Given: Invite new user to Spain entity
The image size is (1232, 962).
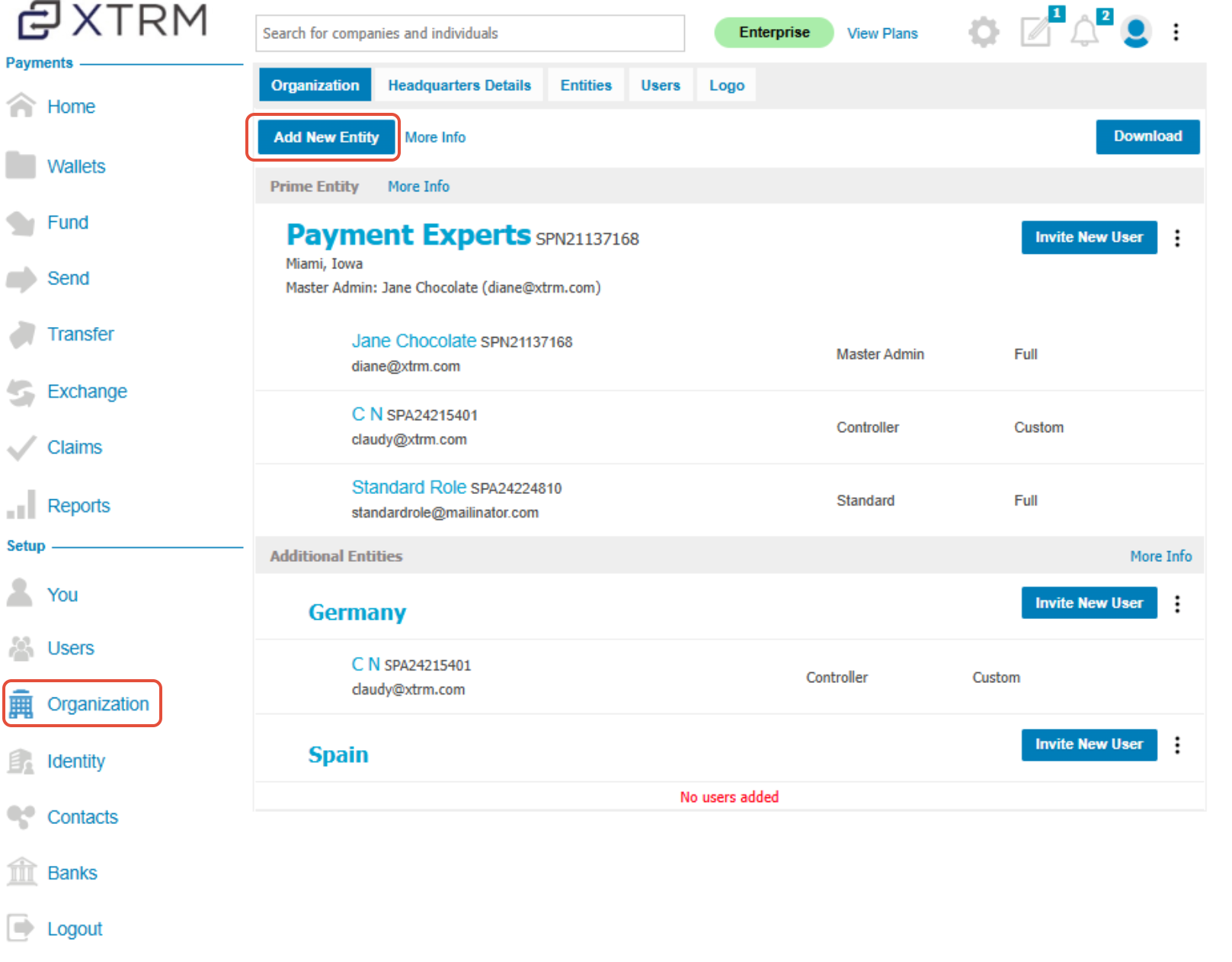Looking at the screenshot, I should [x=1089, y=744].
